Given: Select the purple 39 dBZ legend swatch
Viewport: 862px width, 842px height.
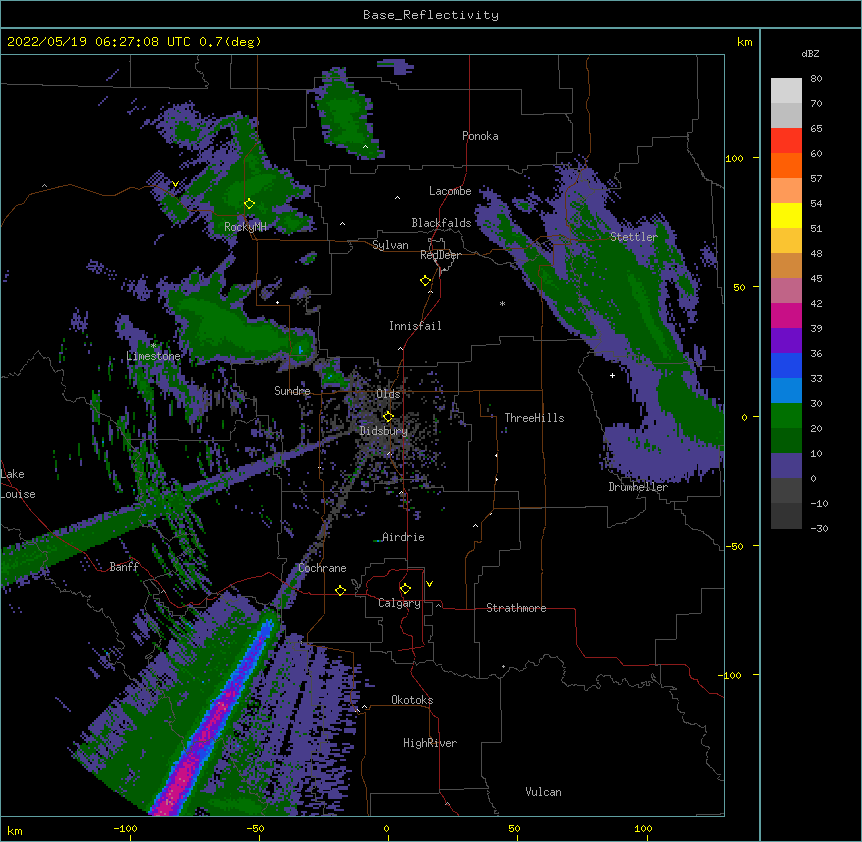Looking at the screenshot, I should (786, 341).
